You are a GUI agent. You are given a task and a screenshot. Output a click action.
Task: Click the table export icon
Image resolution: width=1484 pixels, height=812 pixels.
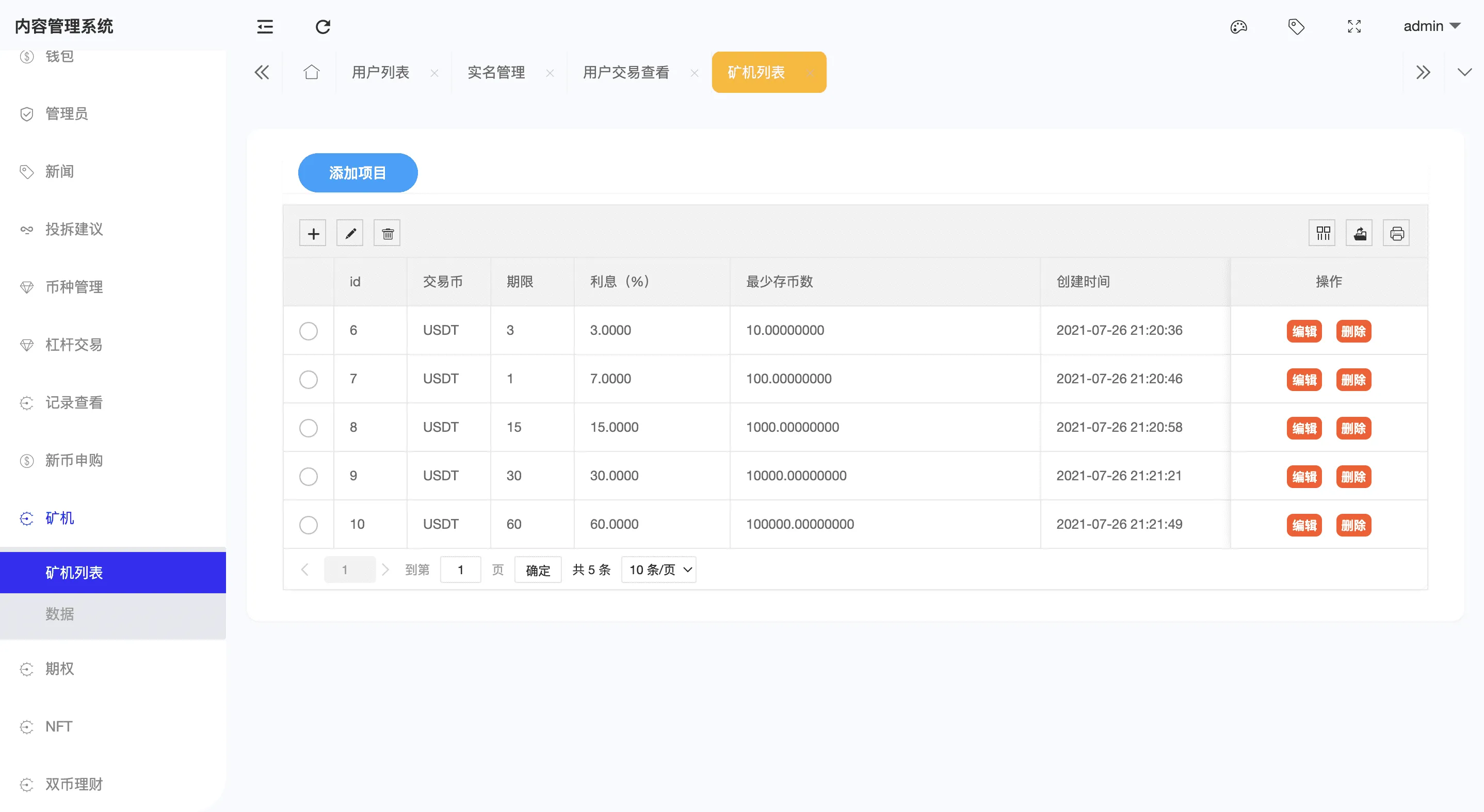pos(1359,233)
